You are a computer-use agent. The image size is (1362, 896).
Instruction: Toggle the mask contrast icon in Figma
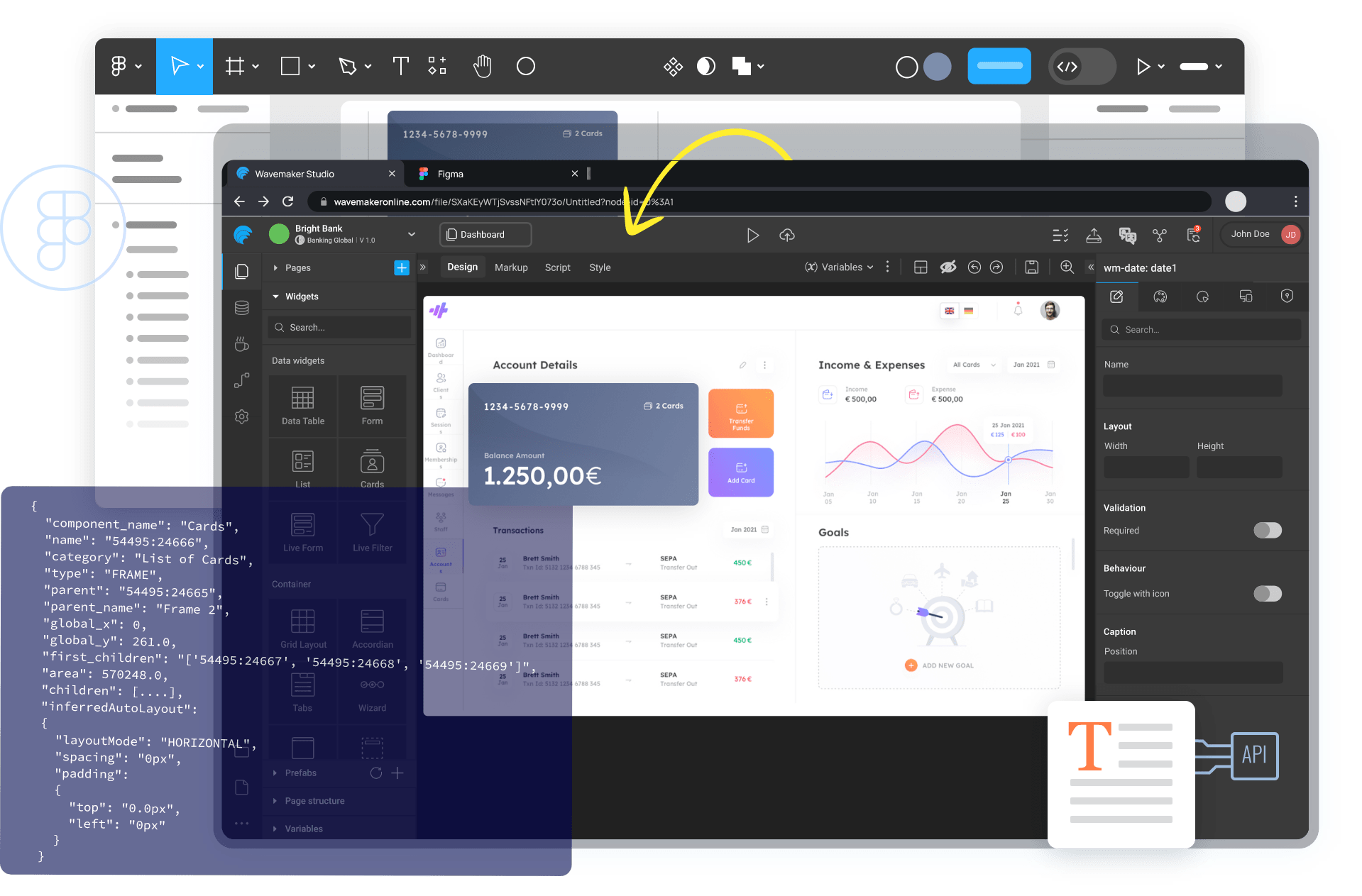[x=706, y=67]
